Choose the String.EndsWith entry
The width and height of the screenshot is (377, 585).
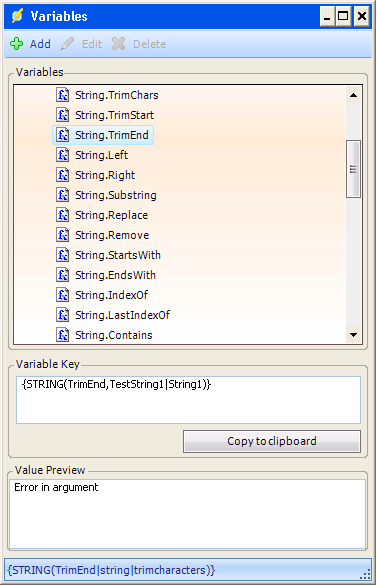(x=115, y=275)
